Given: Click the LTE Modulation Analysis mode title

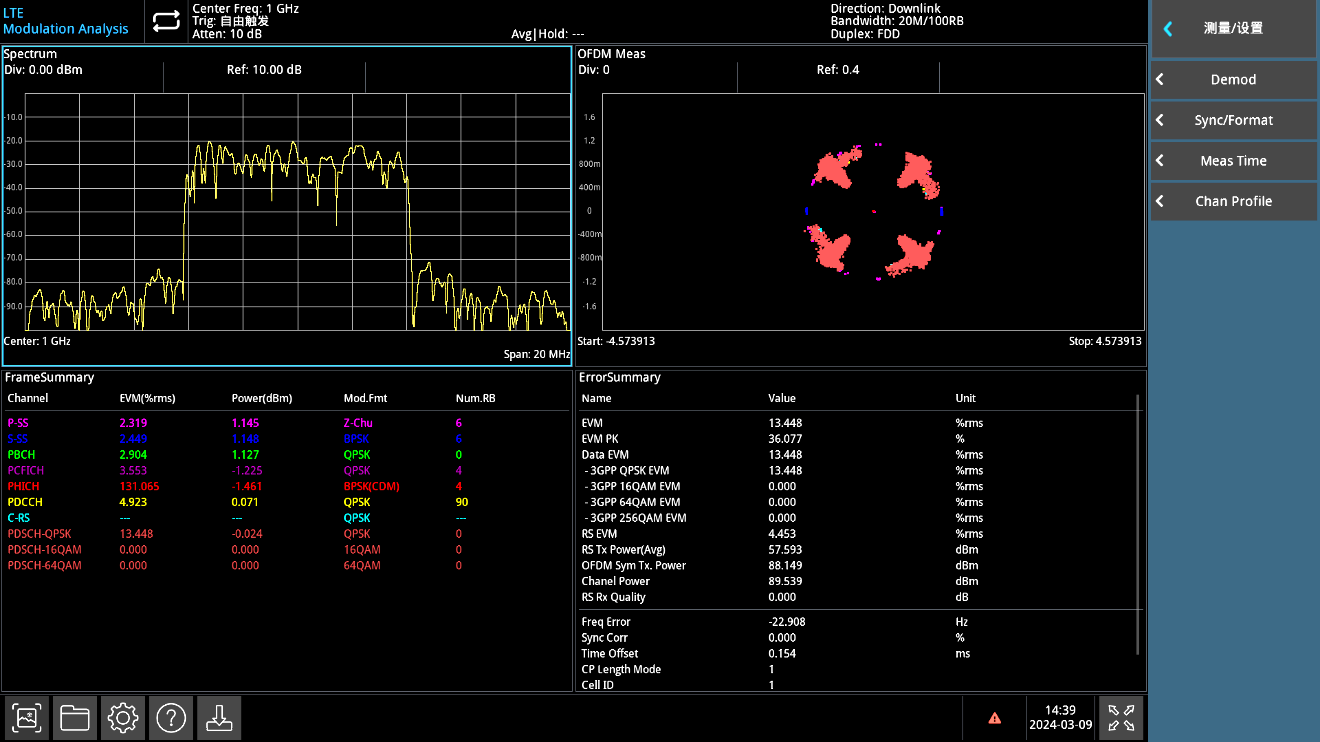Looking at the screenshot, I should [66, 21].
